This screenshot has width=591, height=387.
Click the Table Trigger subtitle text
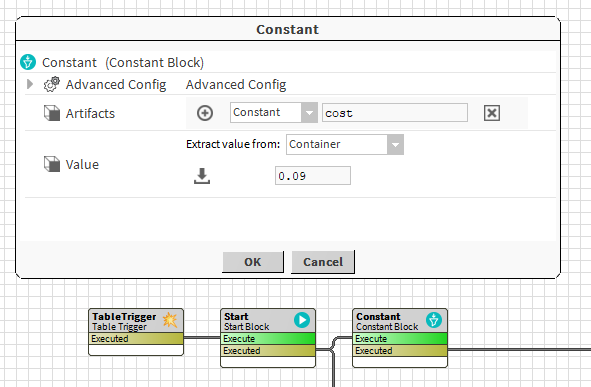coord(119,327)
